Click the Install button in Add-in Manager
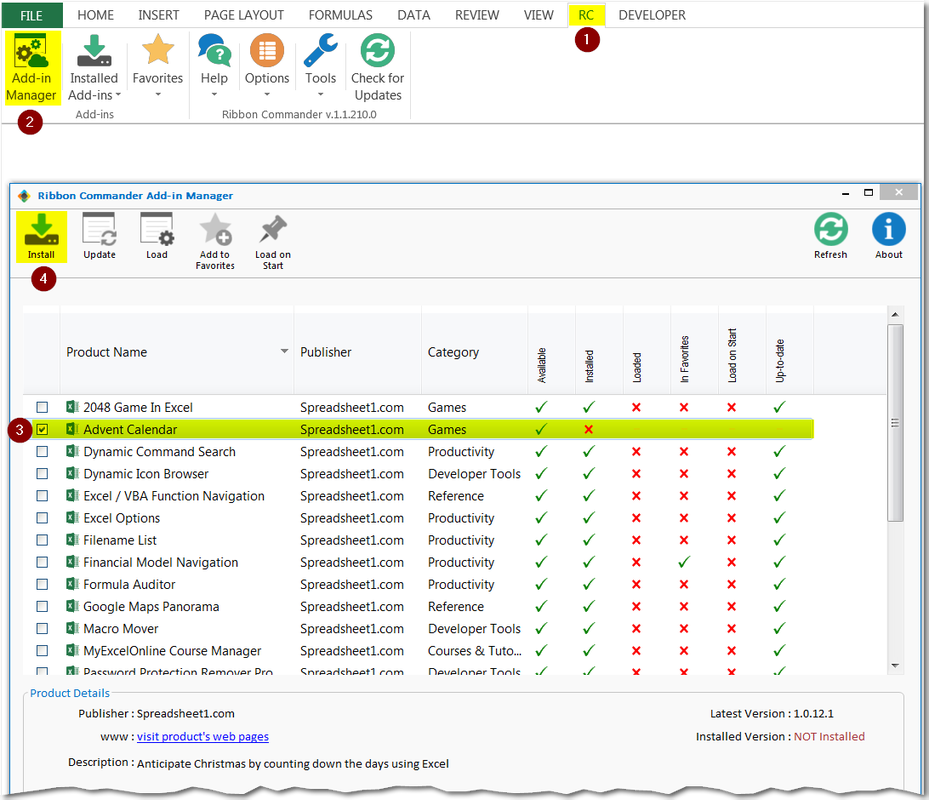 tap(41, 237)
